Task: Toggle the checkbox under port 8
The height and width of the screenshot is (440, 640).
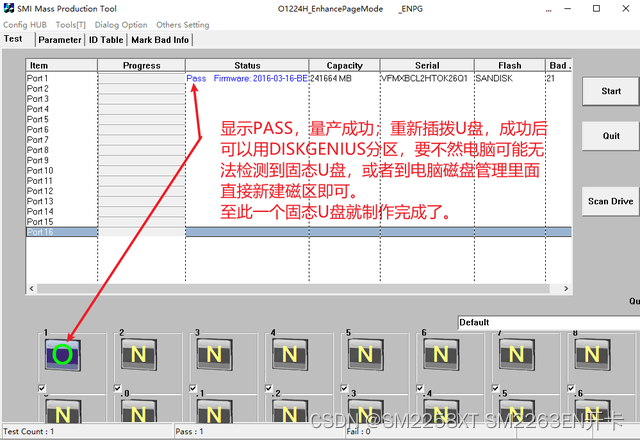Action: click(x=571, y=388)
